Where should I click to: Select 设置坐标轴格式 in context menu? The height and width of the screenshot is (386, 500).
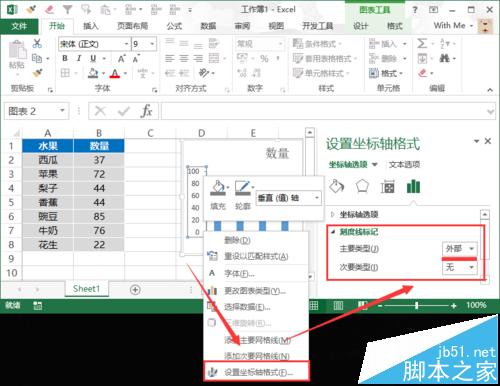click(256, 372)
